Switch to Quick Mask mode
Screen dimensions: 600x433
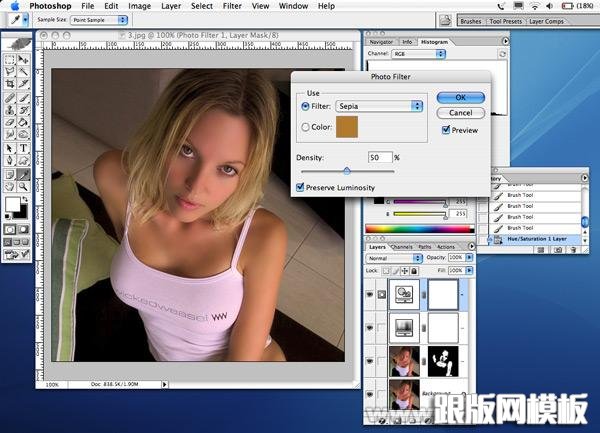(23, 230)
